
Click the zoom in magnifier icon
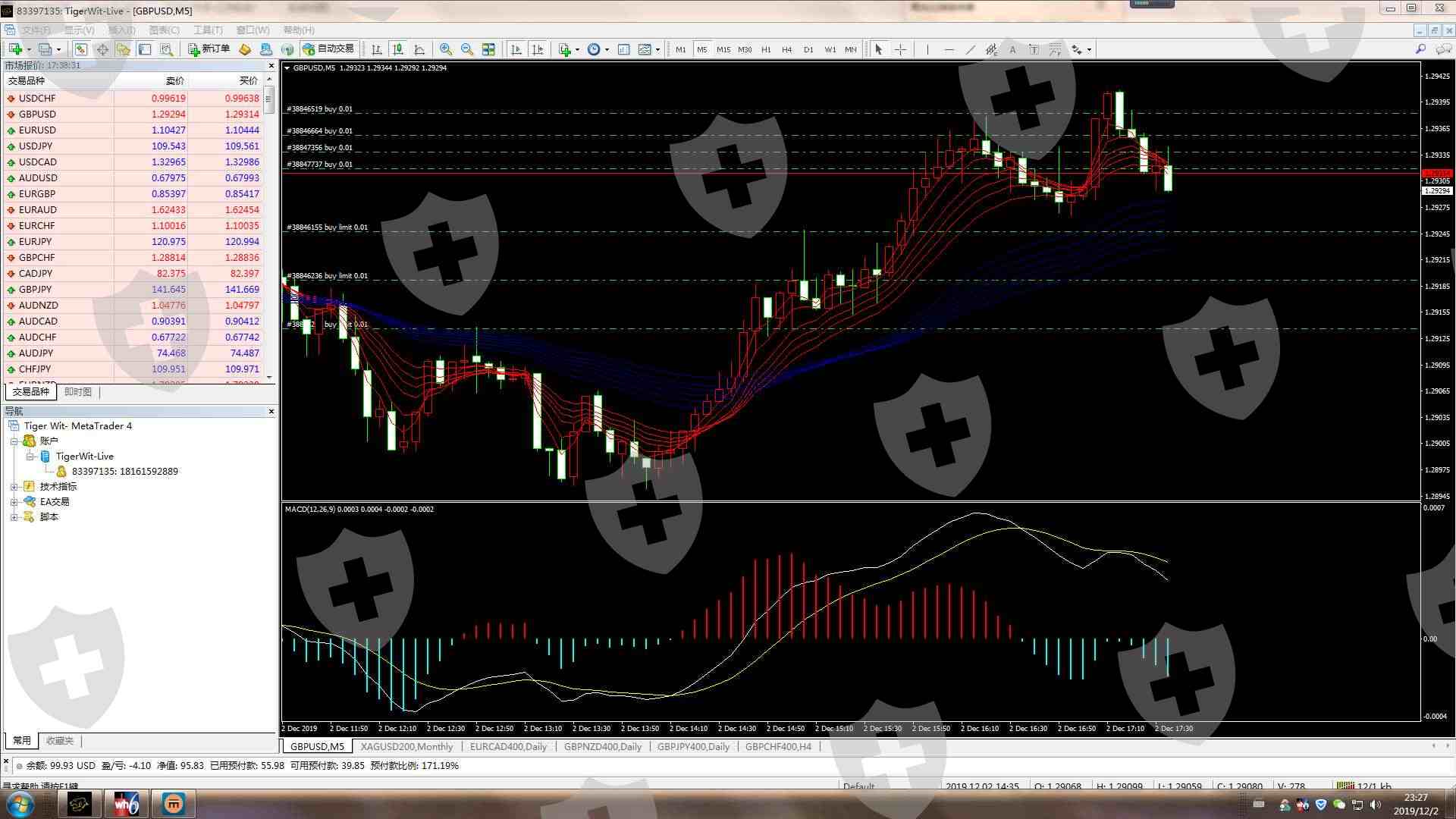[x=446, y=49]
